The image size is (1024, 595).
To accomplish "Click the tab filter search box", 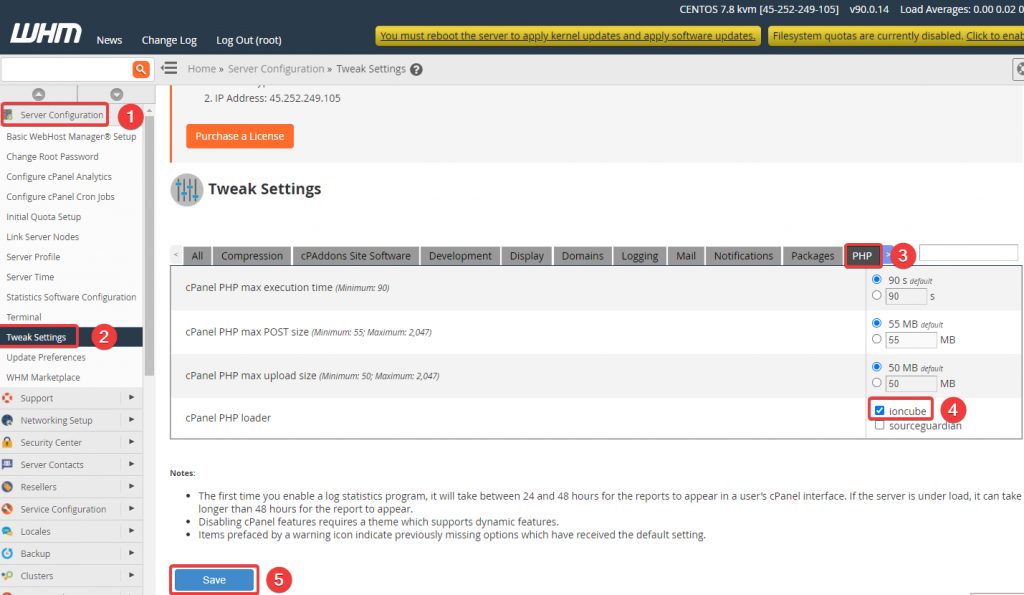I will [968, 253].
